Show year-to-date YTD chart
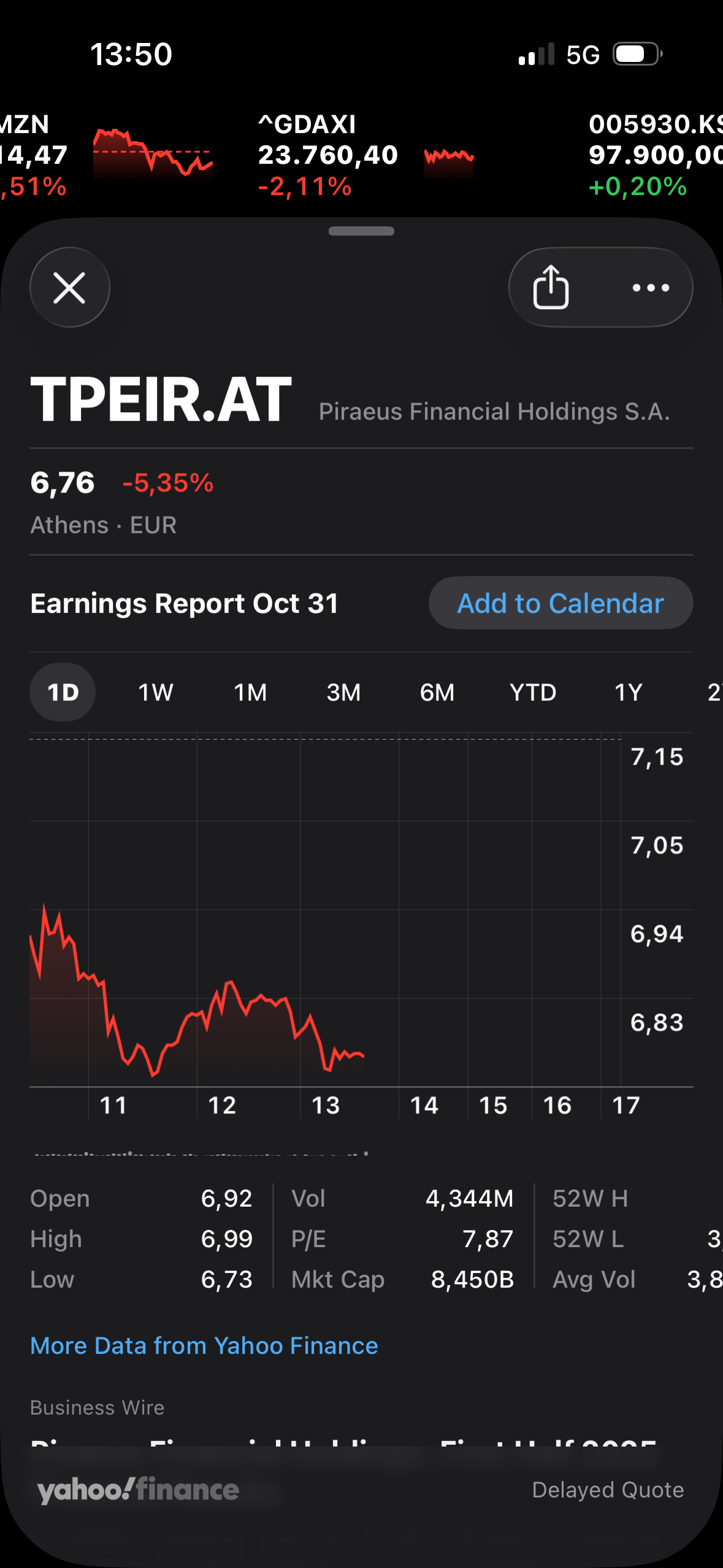 click(533, 693)
